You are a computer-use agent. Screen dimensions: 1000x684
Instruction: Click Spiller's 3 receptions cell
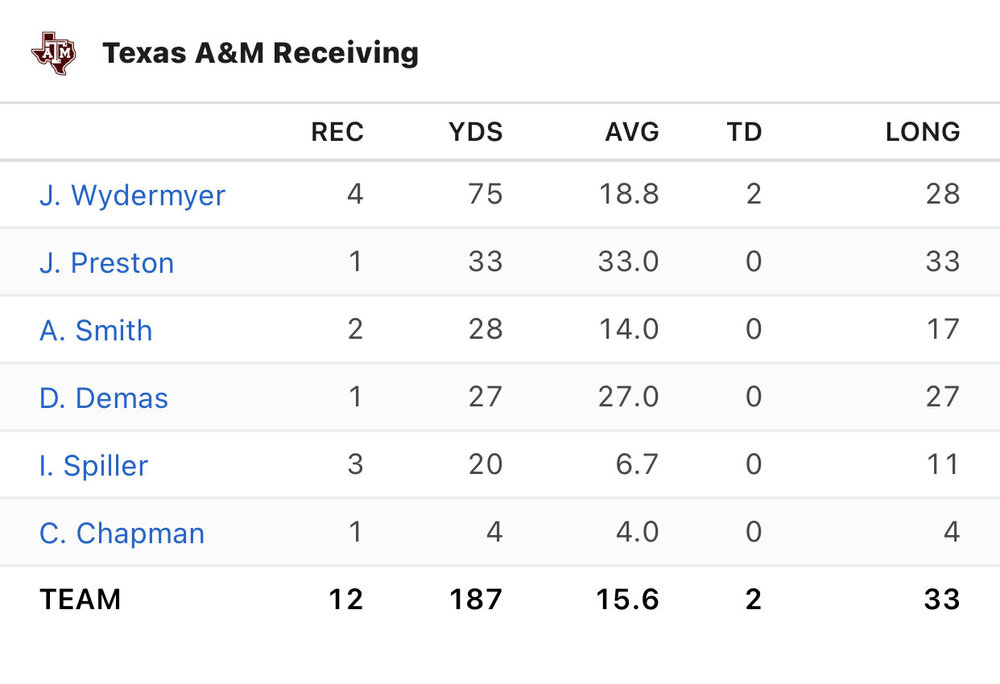[355, 464]
